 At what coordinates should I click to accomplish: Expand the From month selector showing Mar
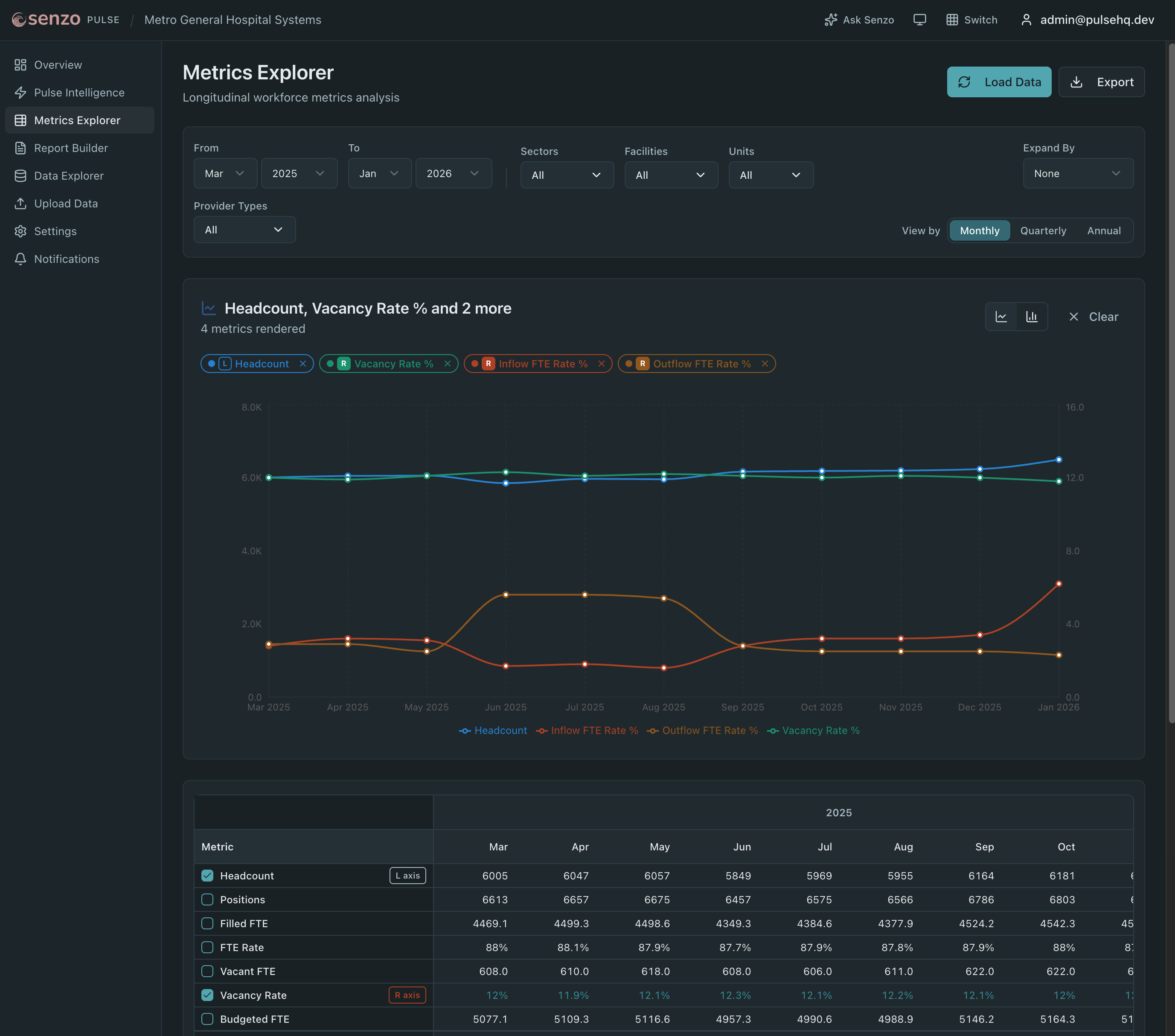tap(225, 173)
